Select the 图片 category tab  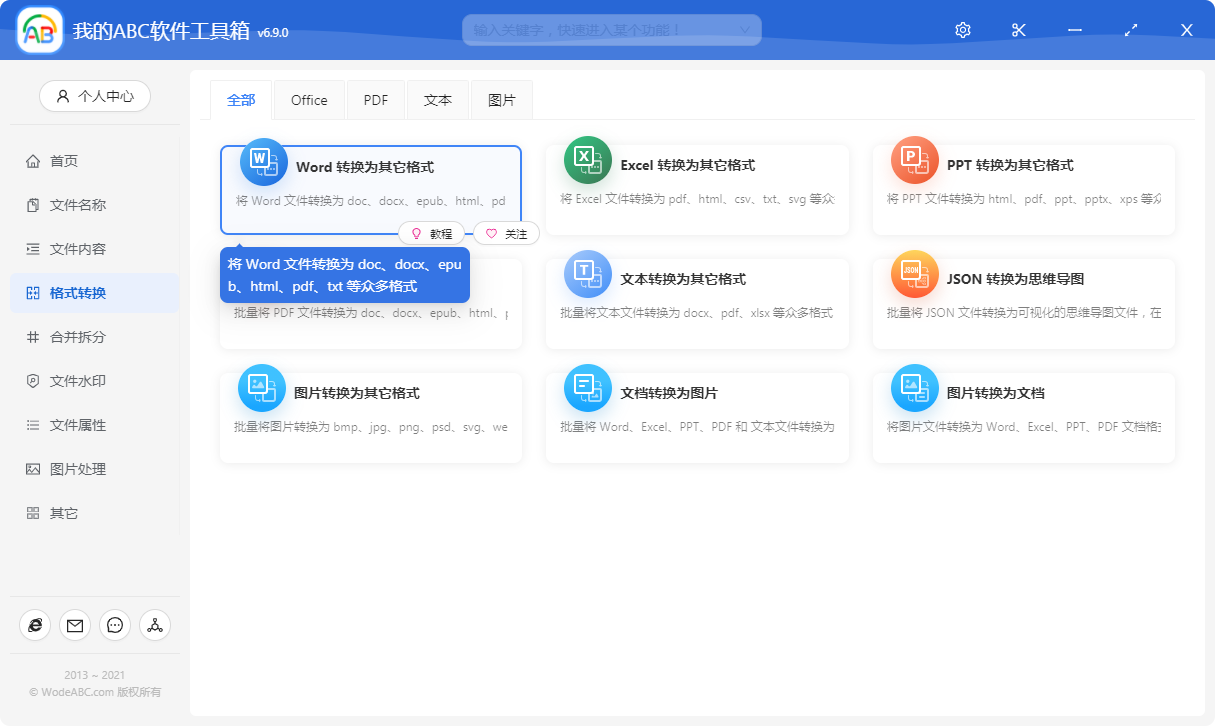501,99
